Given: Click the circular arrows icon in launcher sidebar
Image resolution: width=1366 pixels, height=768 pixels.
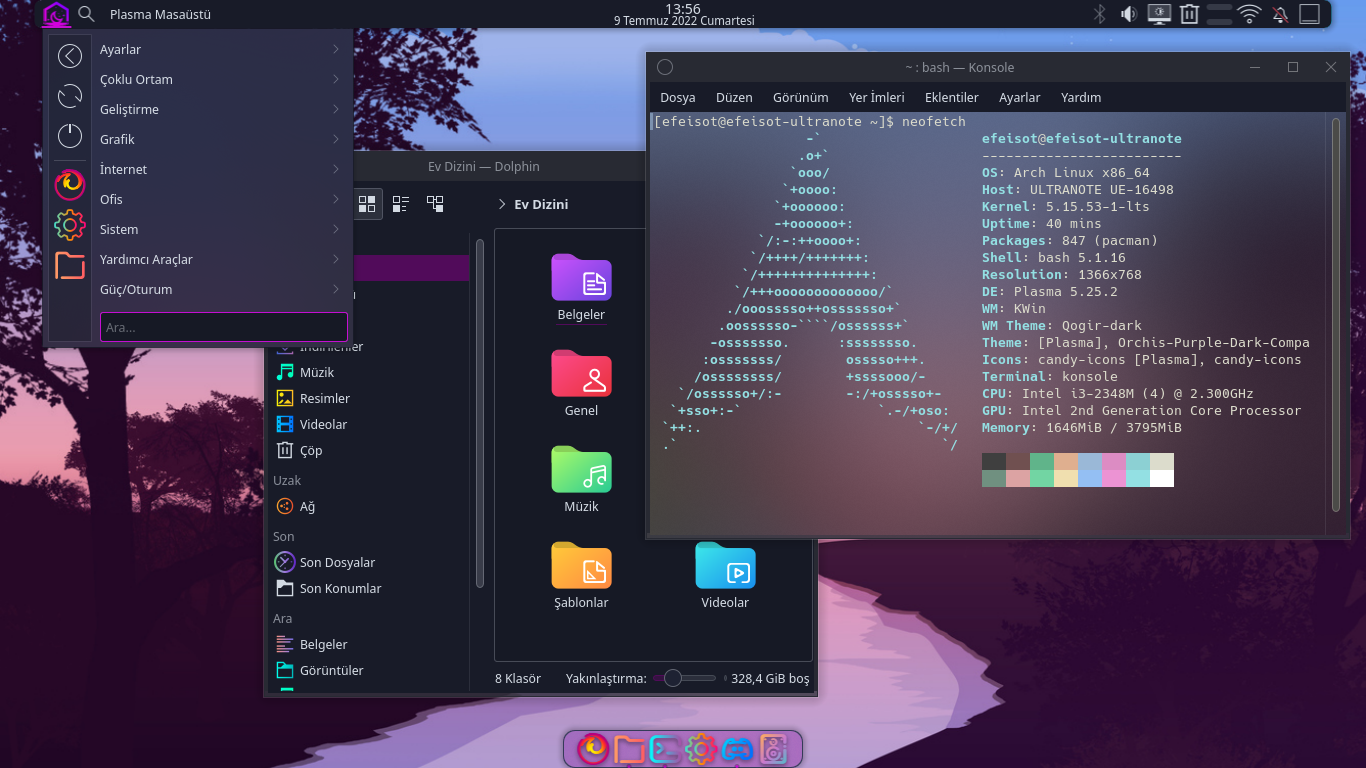Looking at the screenshot, I should point(69,96).
